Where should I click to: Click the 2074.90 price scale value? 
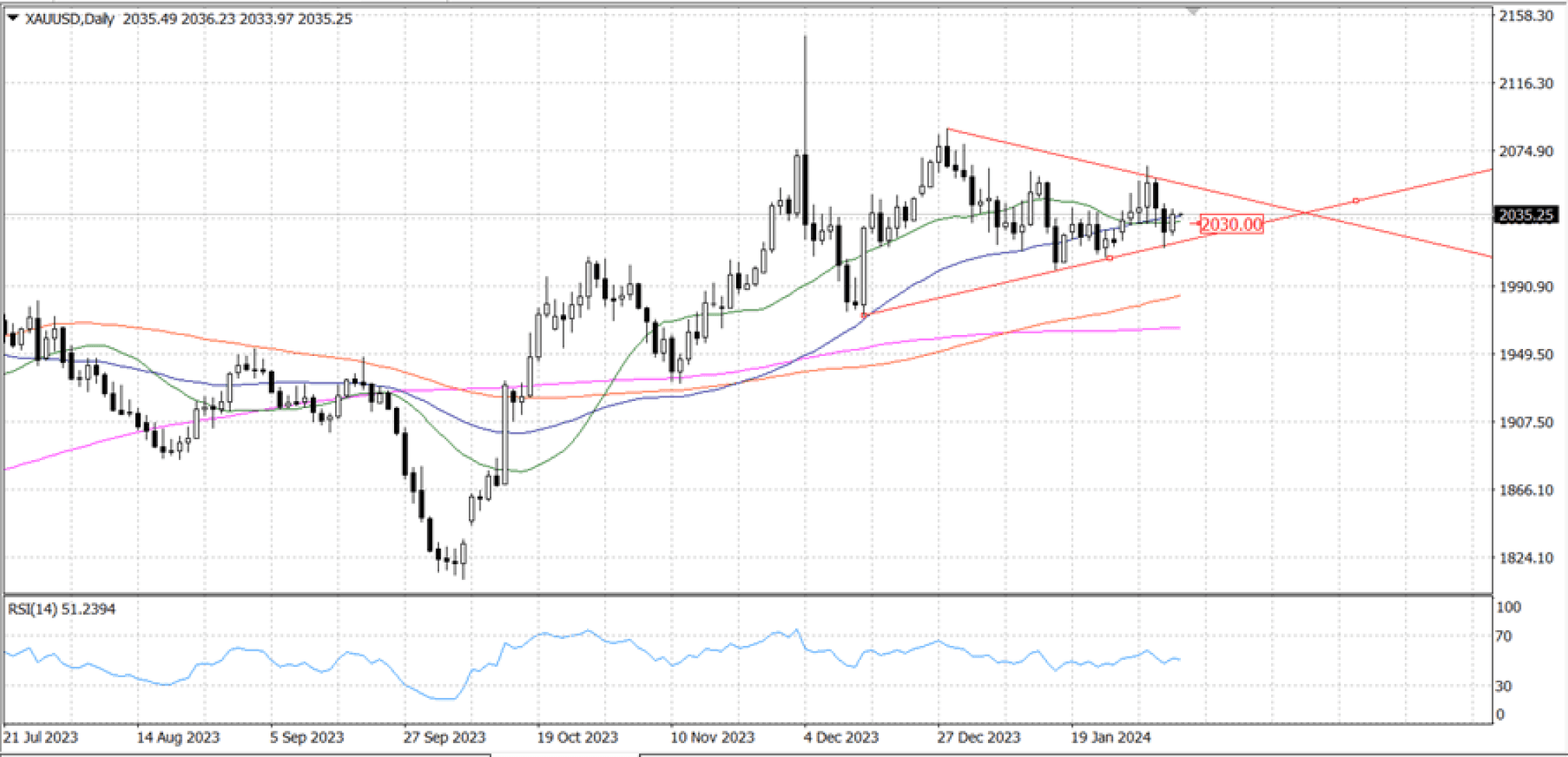1526,151
